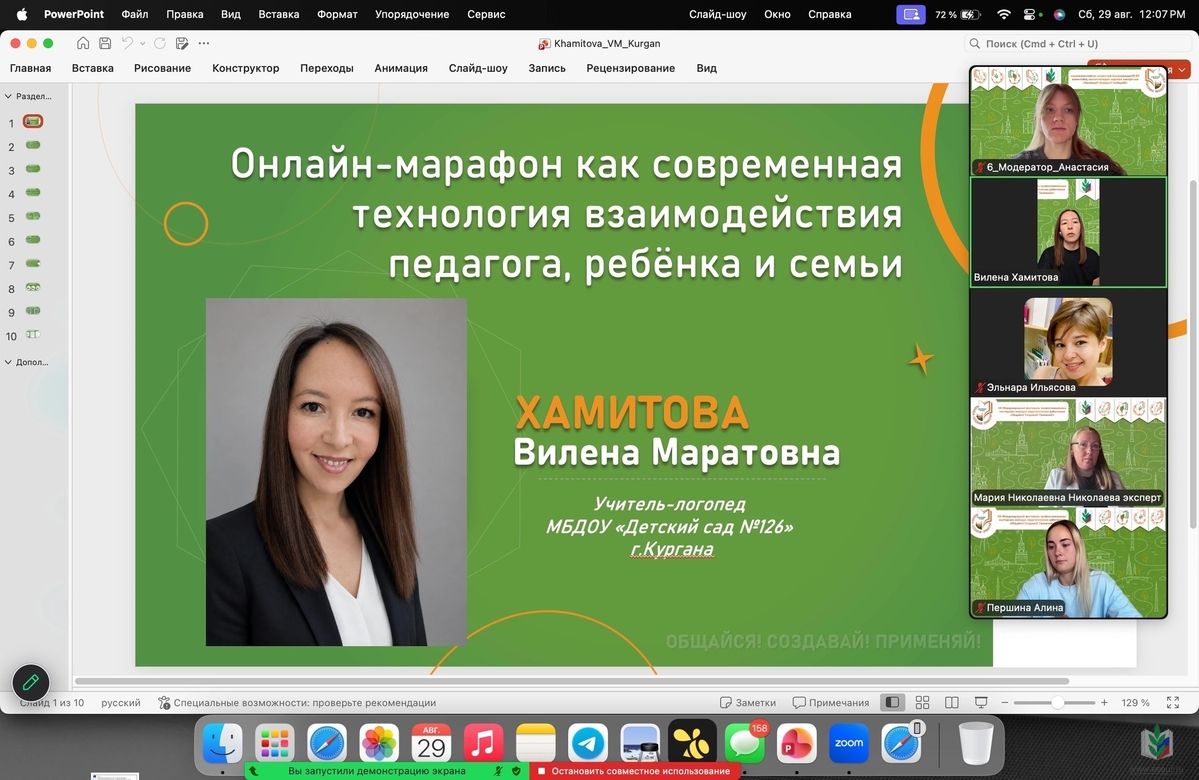Image resolution: width=1199 pixels, height=780 pixels.
Task: Click the Home icon in title bar
Action: (x=83, y=44)
